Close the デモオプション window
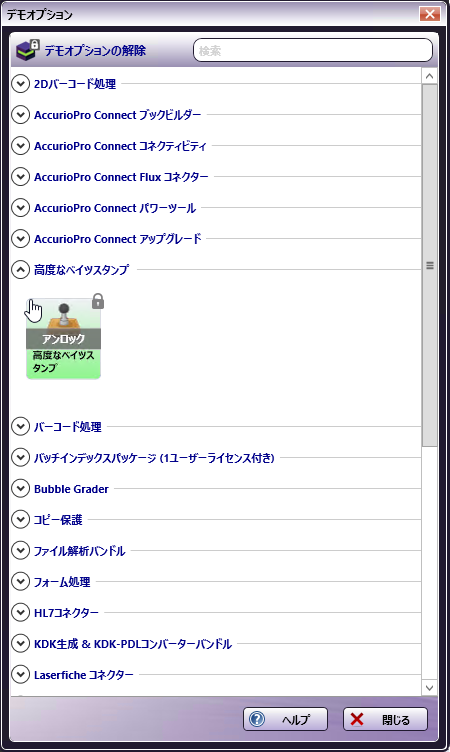Image resolution: width=450 pixels, height=752 pixels. 429,14
